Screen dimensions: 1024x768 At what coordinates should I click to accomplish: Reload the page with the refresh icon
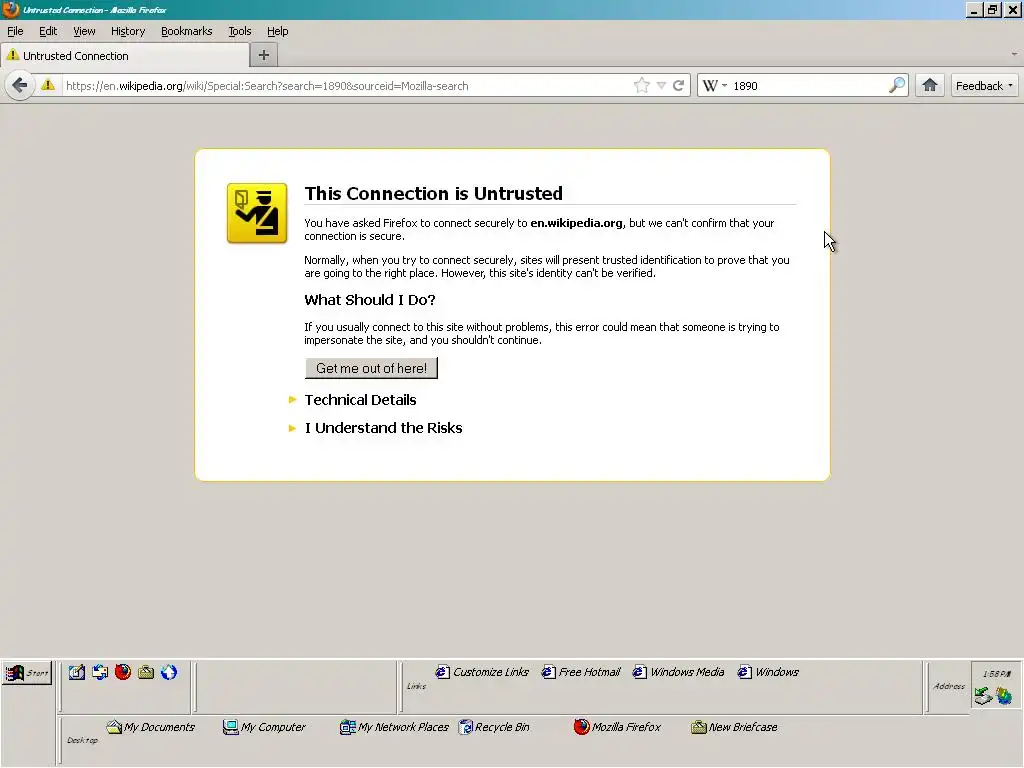[x=679, y=86]
